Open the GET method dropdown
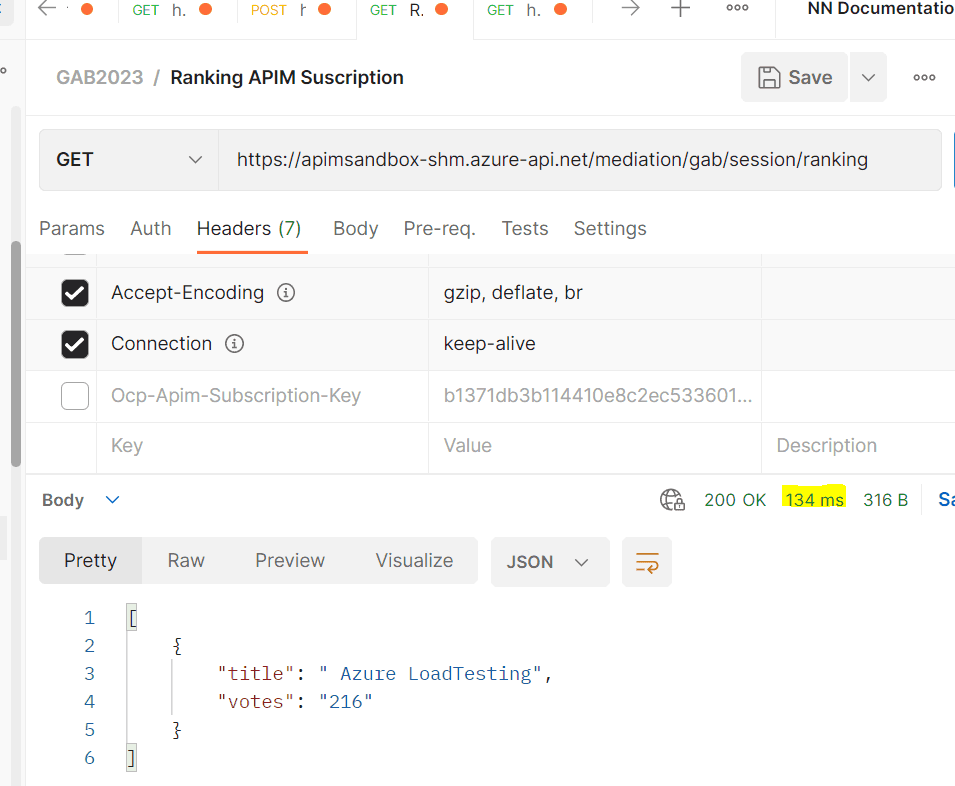The image size is (955, 786). 129,160
